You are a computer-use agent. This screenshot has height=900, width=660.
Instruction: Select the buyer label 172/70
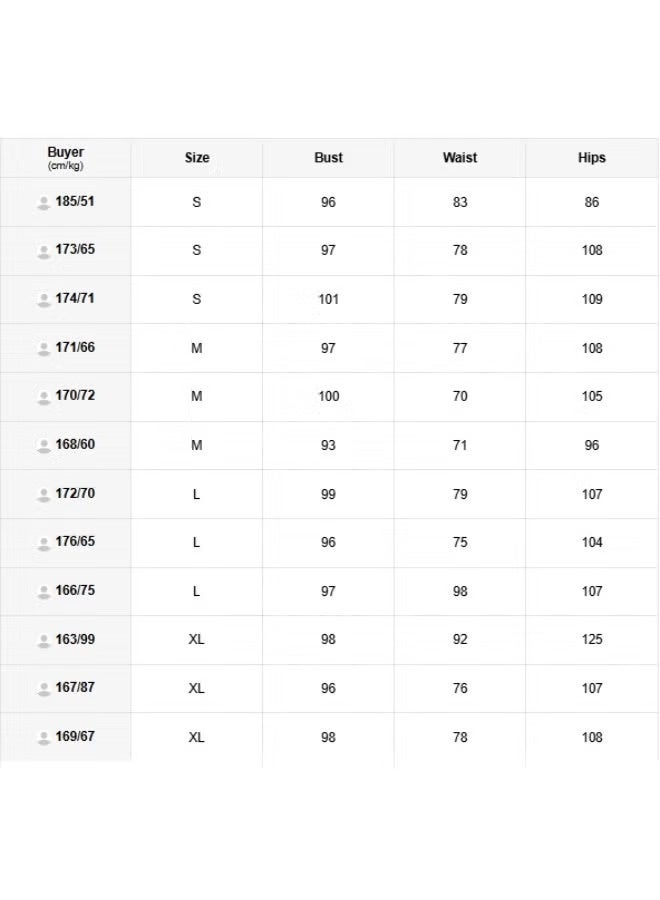[x=75, y=493]
